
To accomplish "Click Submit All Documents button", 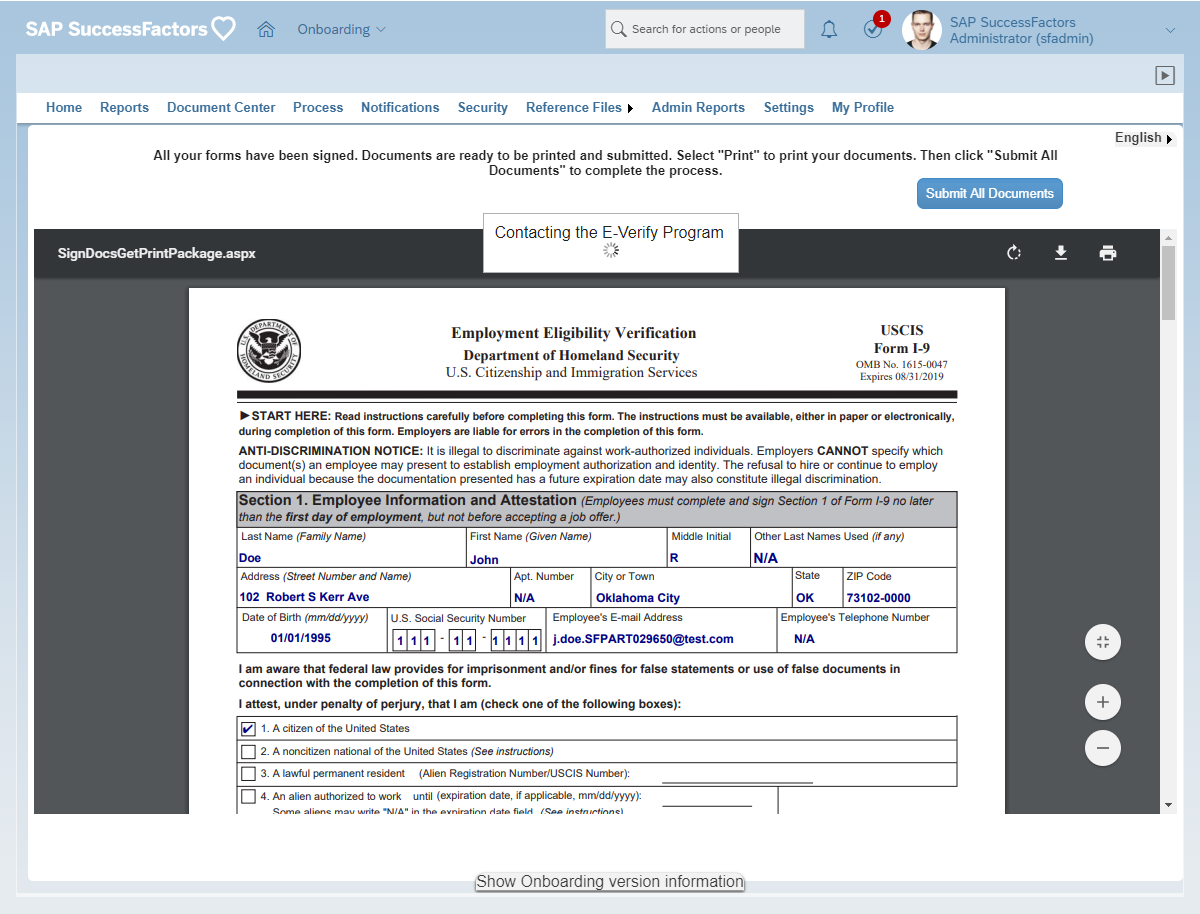I will [x=990, y=194].
